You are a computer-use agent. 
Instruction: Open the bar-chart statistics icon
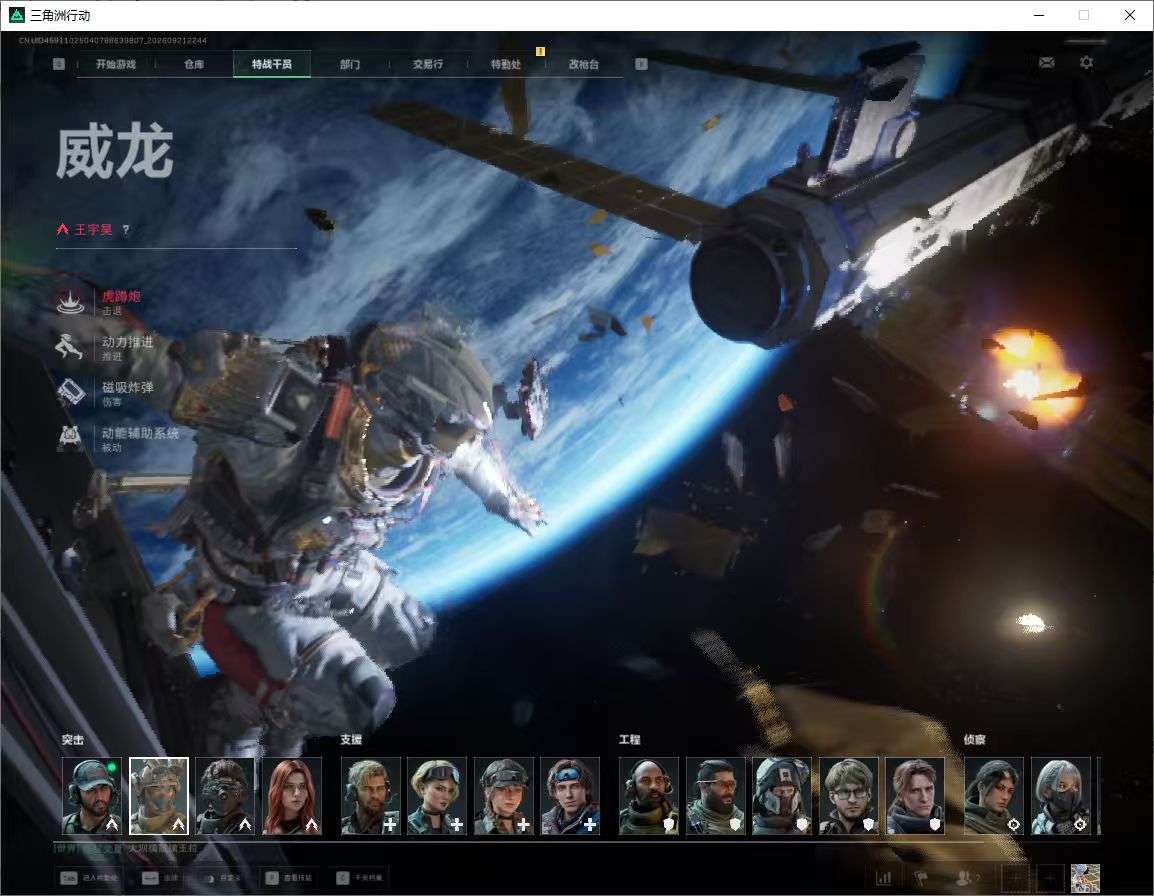click(x=883, y=878)
